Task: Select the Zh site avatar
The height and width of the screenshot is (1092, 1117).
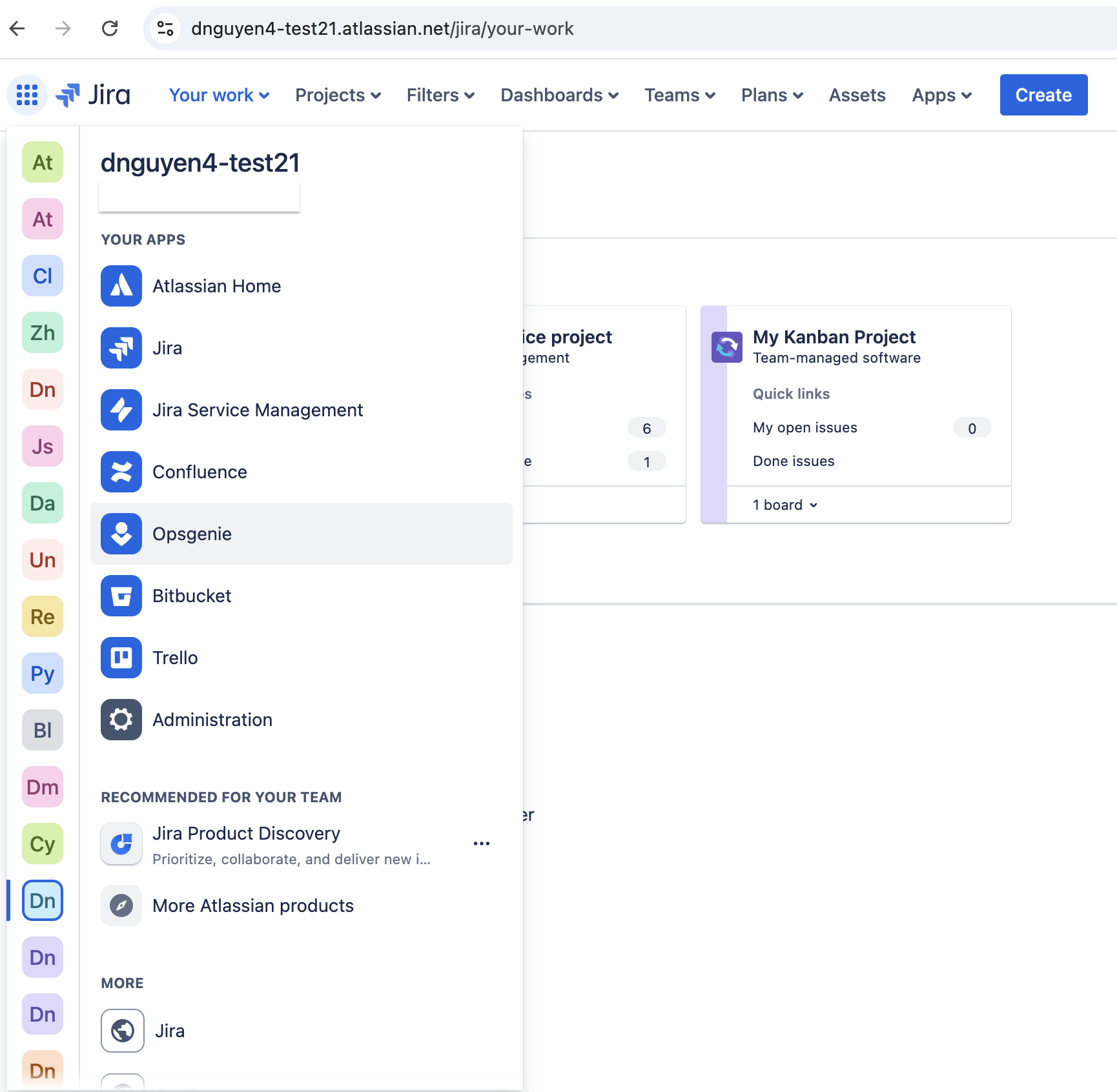Action: point(43,333)
